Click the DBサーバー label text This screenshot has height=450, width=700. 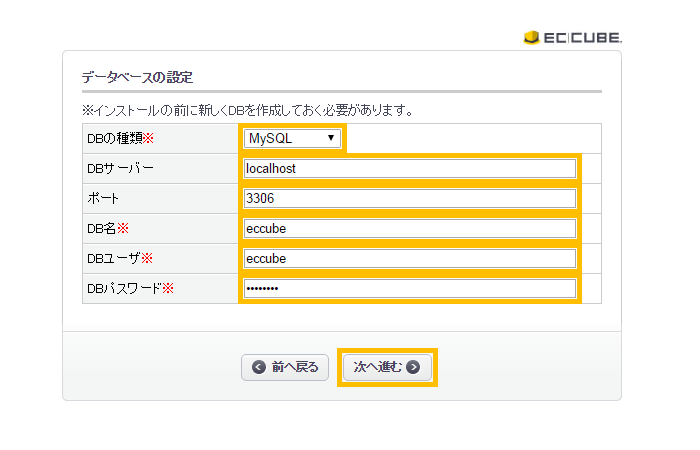pyautogui.click(x=121, y=169)
